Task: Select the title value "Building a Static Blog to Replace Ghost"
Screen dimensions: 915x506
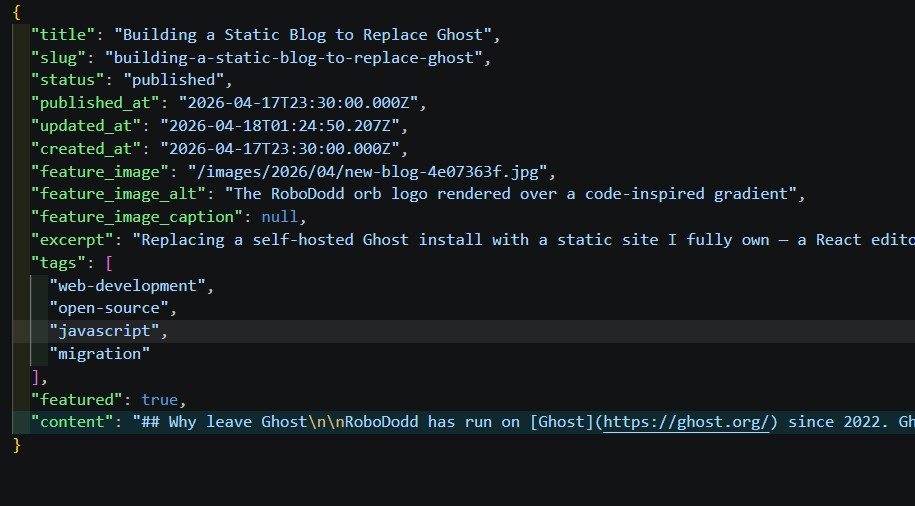Action: [303, 34]
